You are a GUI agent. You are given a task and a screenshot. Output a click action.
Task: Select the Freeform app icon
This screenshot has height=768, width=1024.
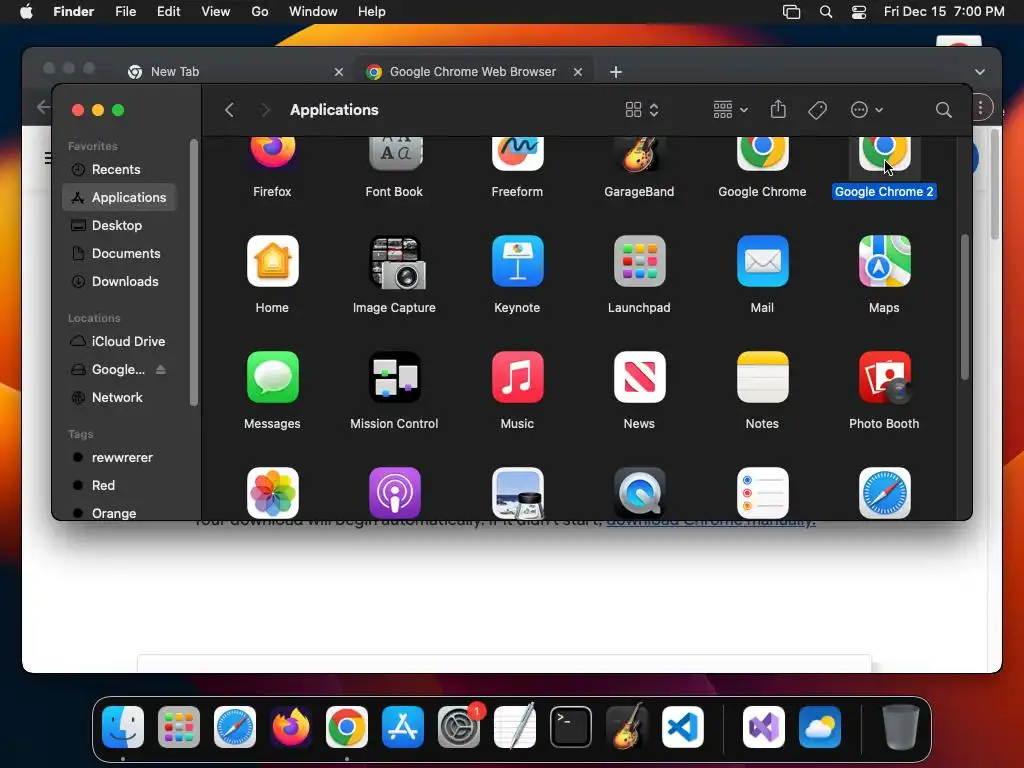517,154
